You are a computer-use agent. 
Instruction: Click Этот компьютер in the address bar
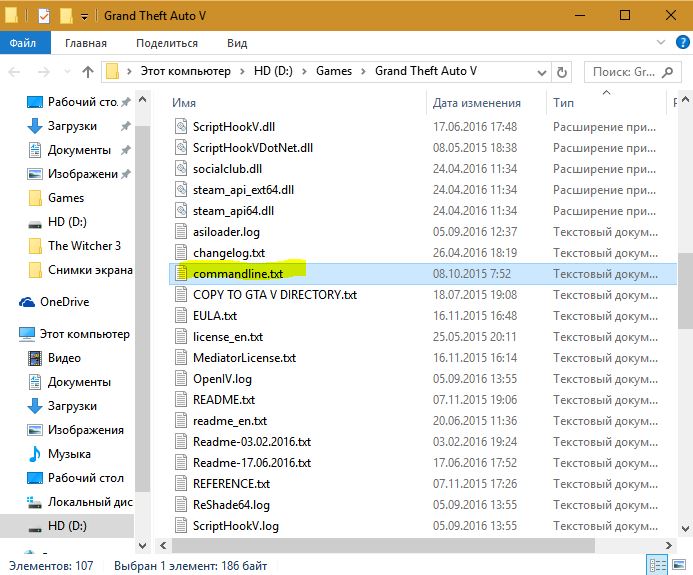(186, 71)
